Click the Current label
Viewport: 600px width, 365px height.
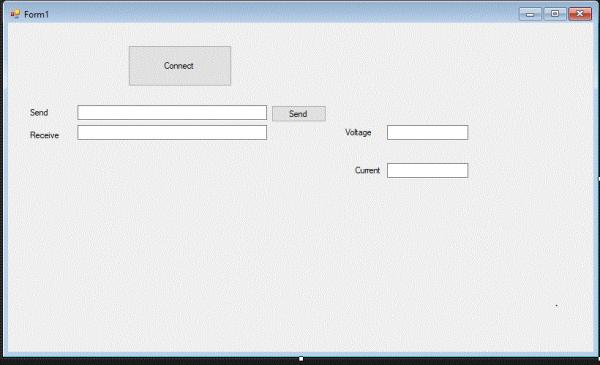coord(367,170)
